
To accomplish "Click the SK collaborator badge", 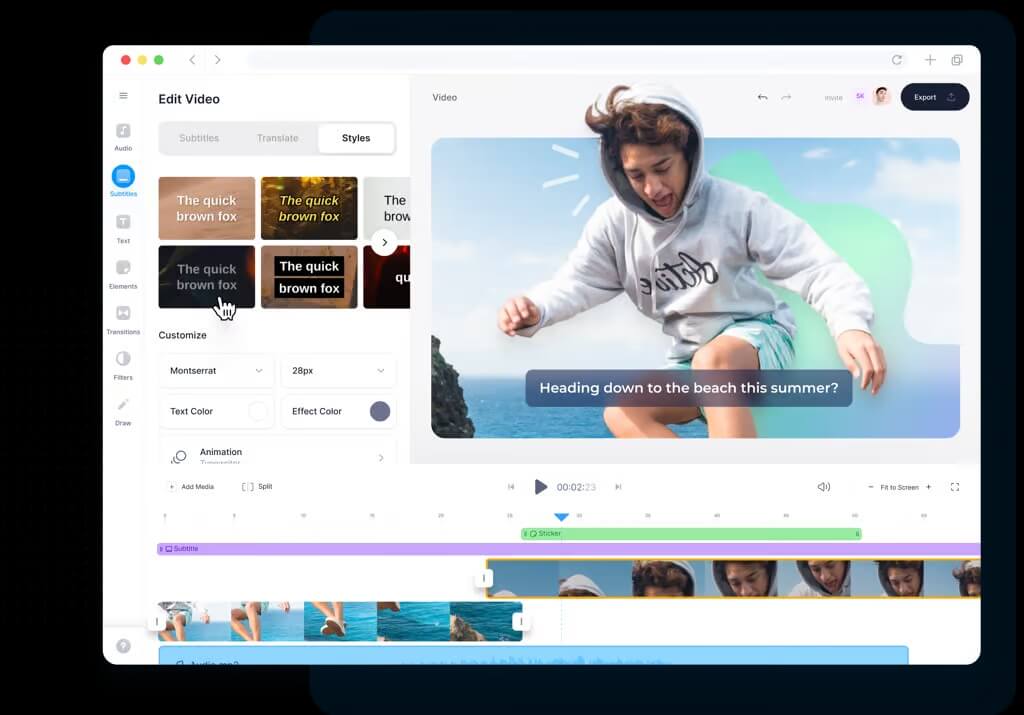I will 860,96.
